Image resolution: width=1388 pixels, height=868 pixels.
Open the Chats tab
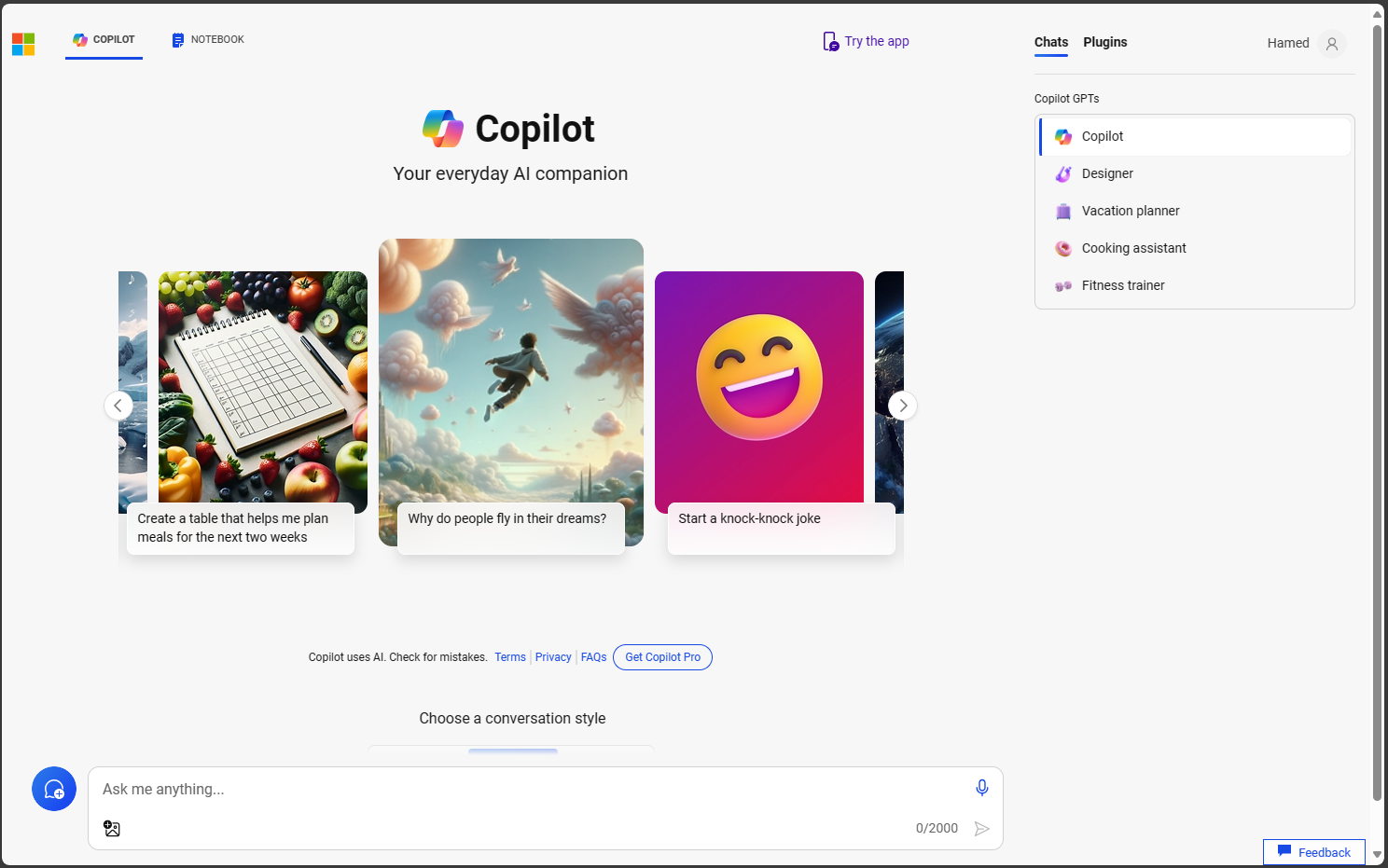click(x=1051, y=42)
